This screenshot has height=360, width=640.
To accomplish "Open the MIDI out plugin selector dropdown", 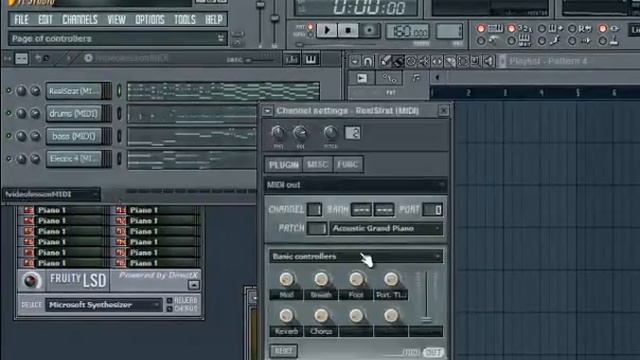I will 355,185.
